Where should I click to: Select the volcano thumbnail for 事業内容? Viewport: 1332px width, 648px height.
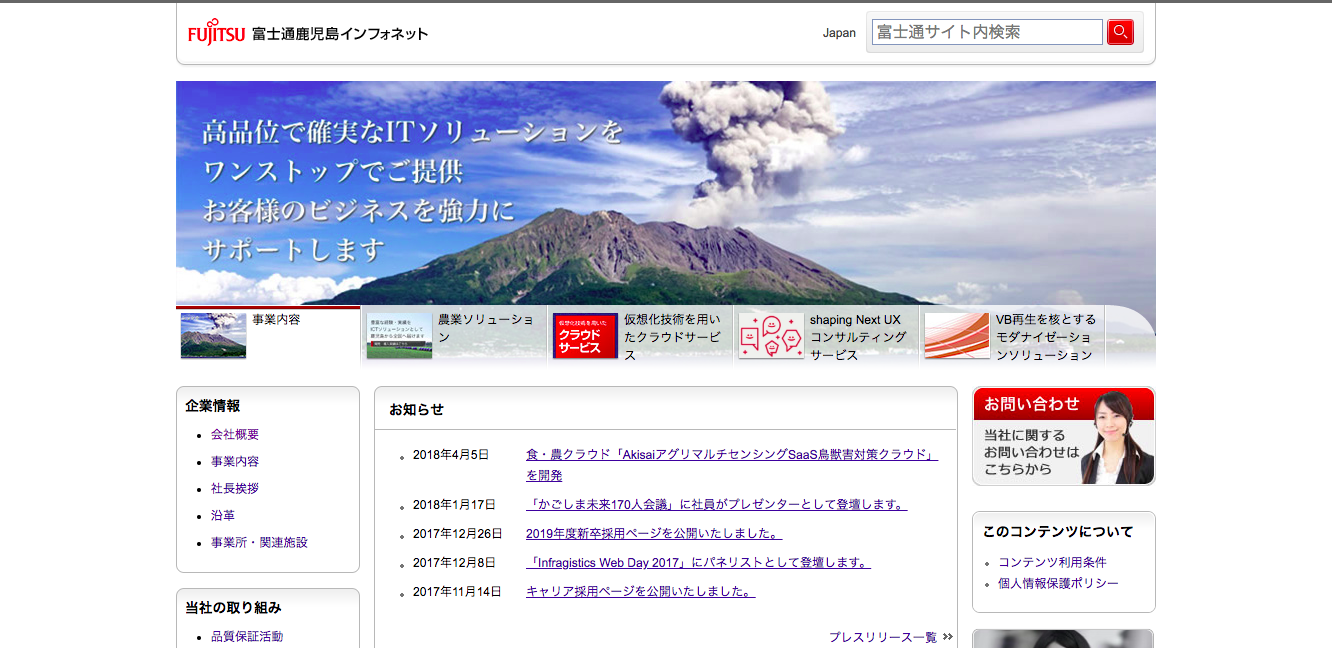point(213,336)
